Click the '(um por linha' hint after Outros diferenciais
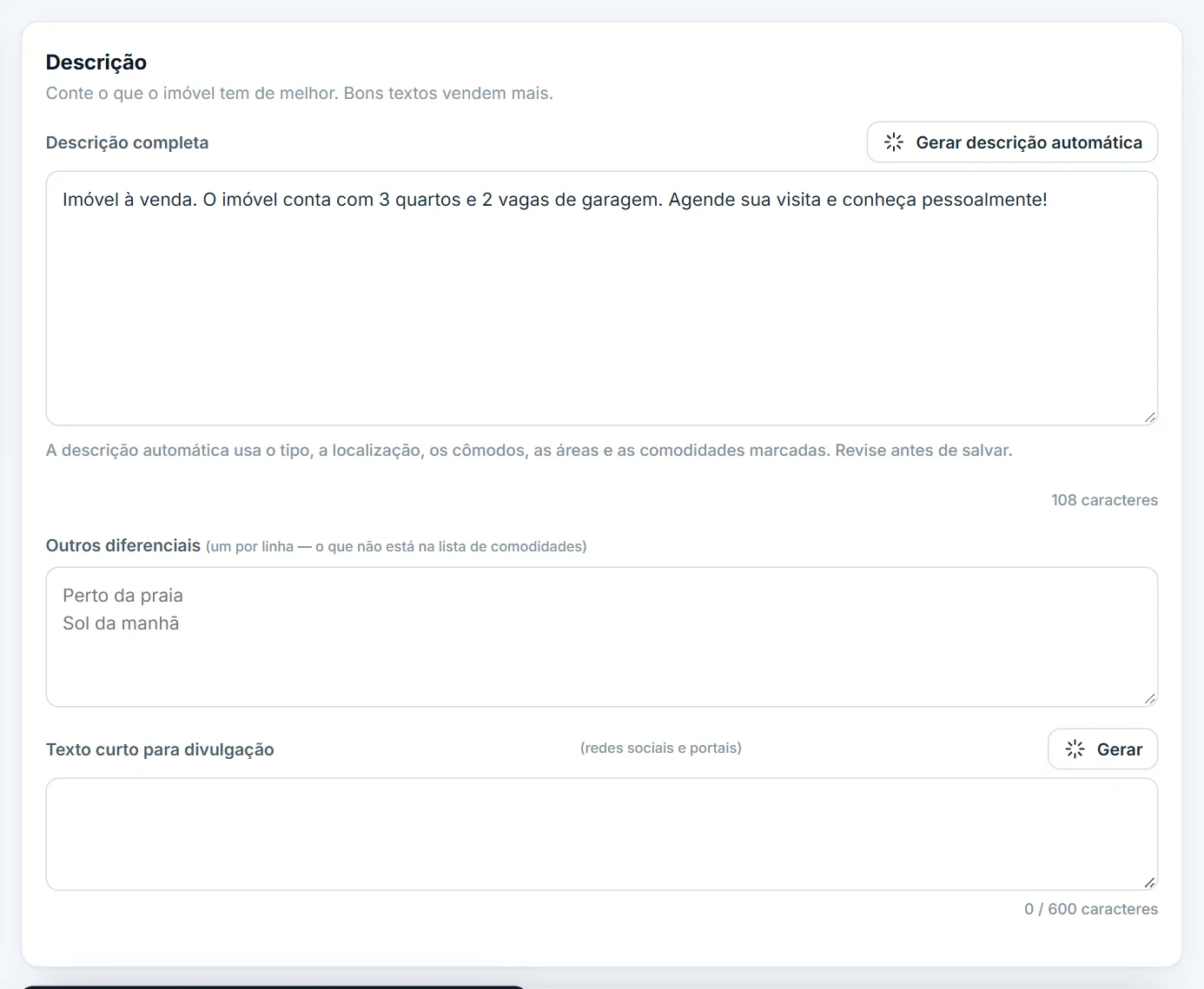1204x989 pixels. pyautogui.click(x=396, y=546)
